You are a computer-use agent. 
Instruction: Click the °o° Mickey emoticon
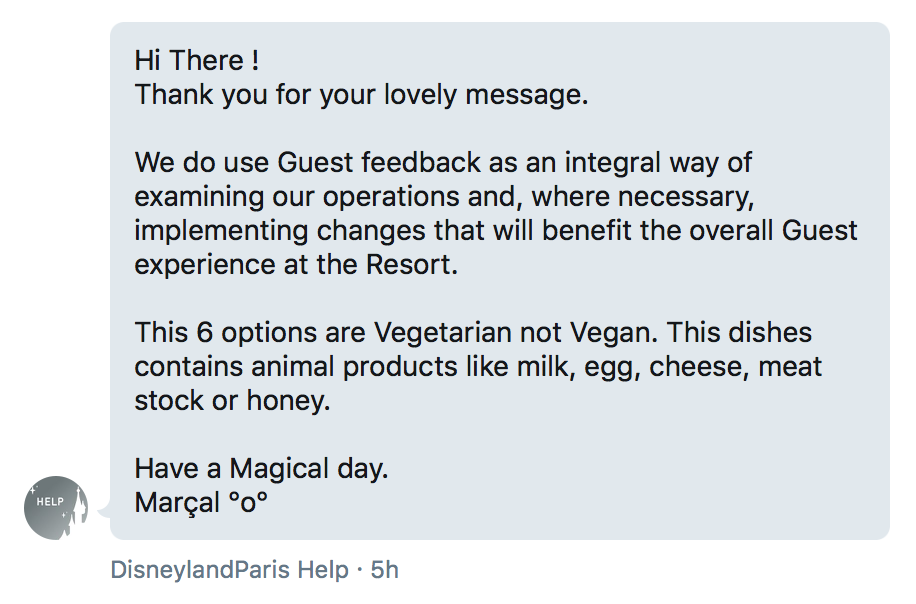click(x=248, y=502)
